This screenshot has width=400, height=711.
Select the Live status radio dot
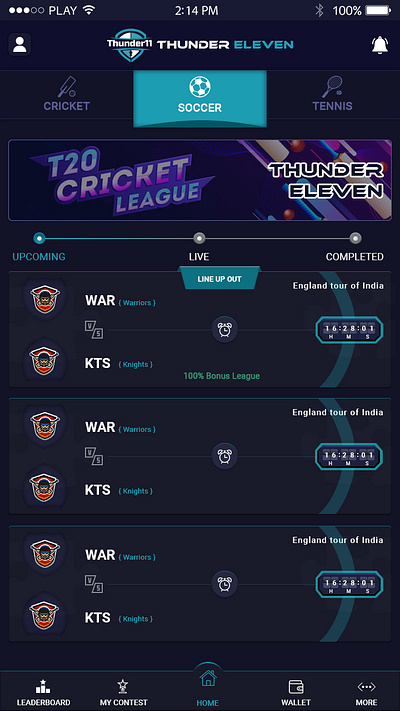click(199, 238)
